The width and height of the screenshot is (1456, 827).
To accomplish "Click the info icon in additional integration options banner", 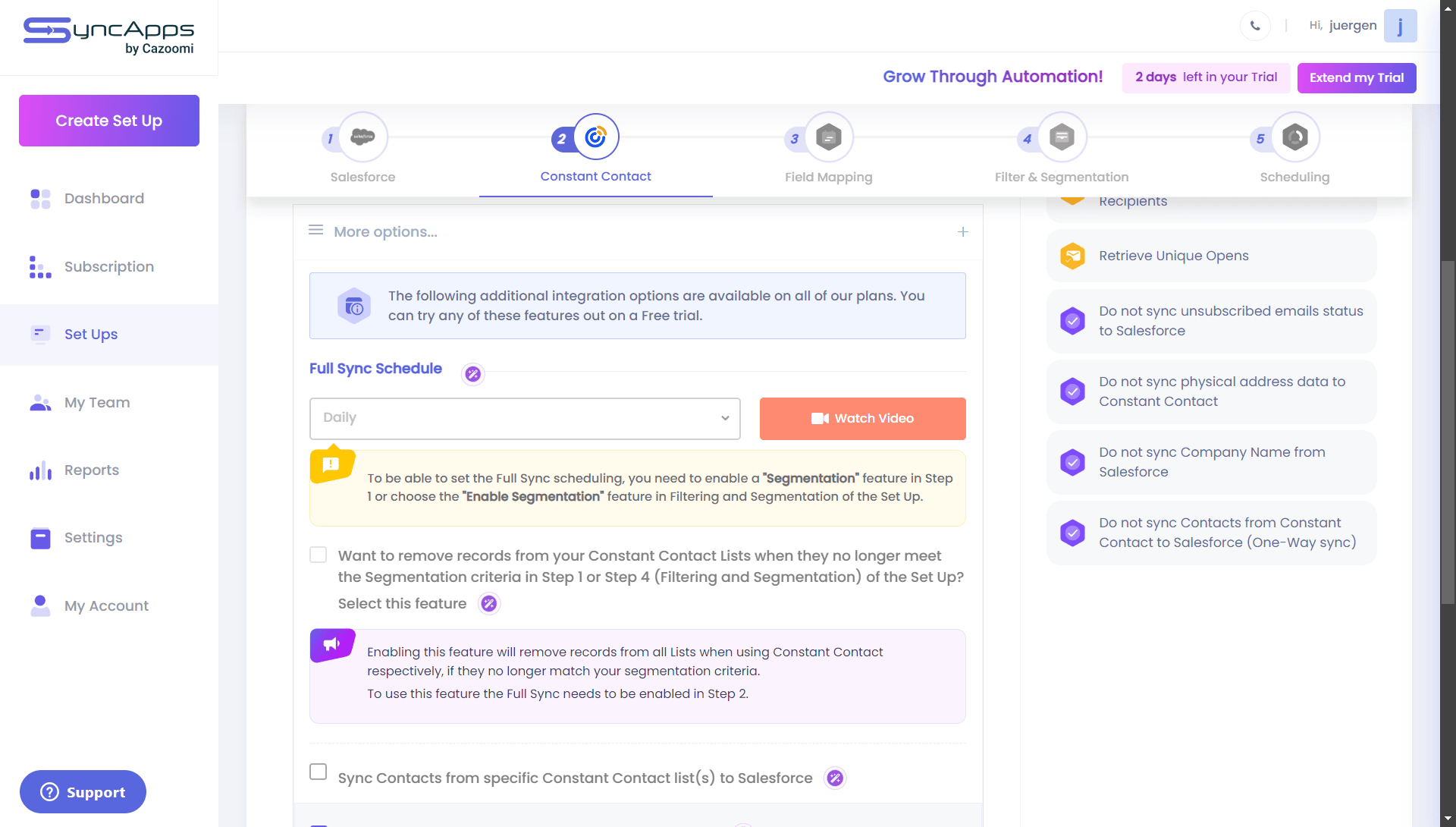I will coord(354,307).
